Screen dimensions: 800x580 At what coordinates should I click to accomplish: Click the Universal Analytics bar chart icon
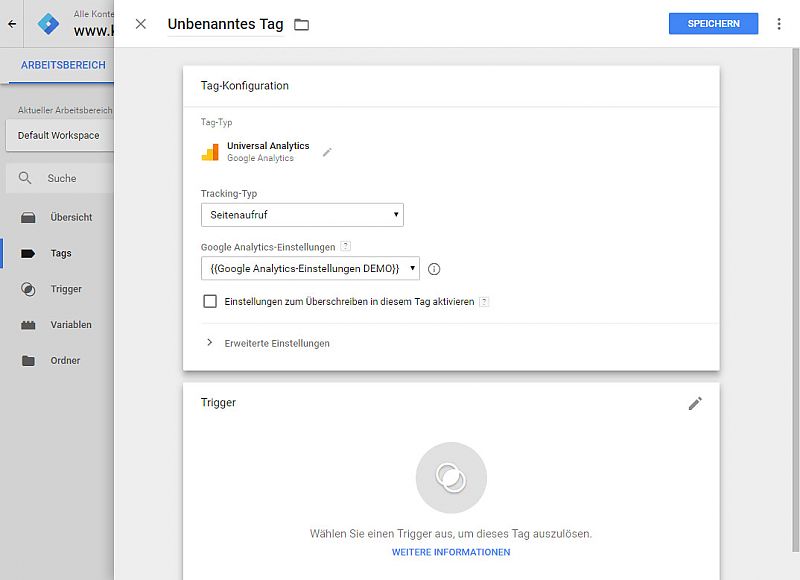(210, 152)
